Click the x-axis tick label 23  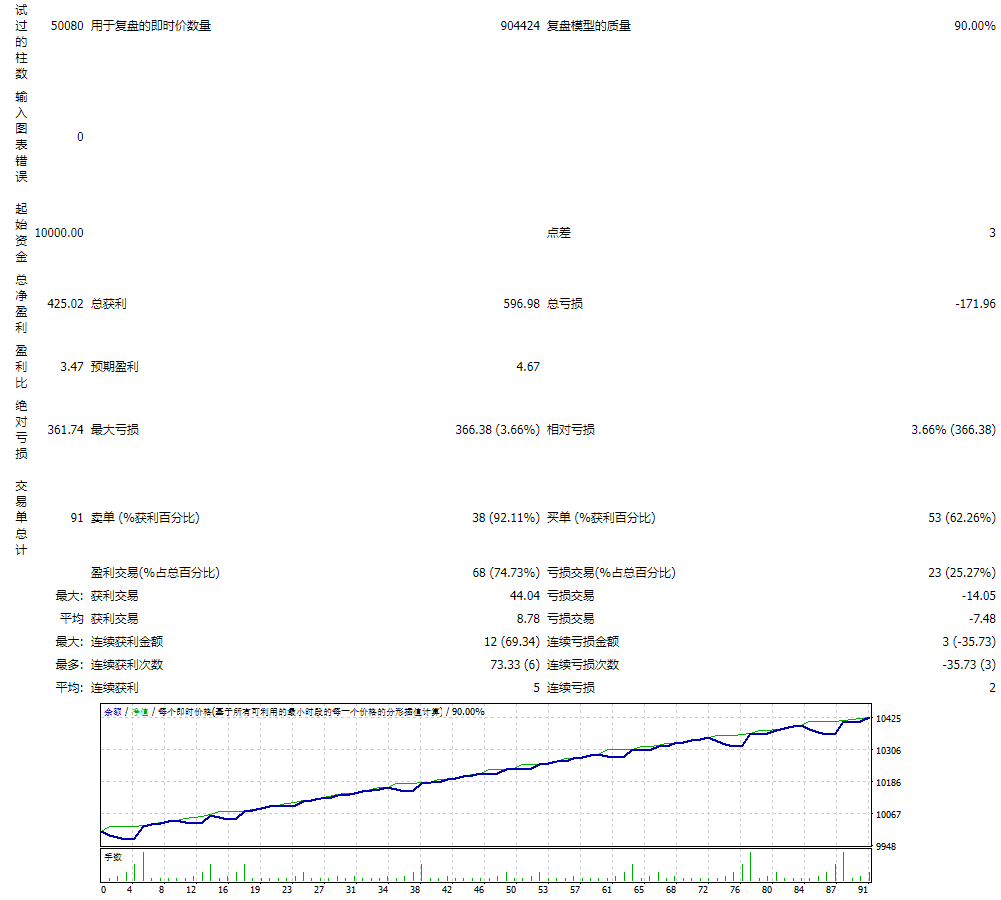[x=287, y=890]
